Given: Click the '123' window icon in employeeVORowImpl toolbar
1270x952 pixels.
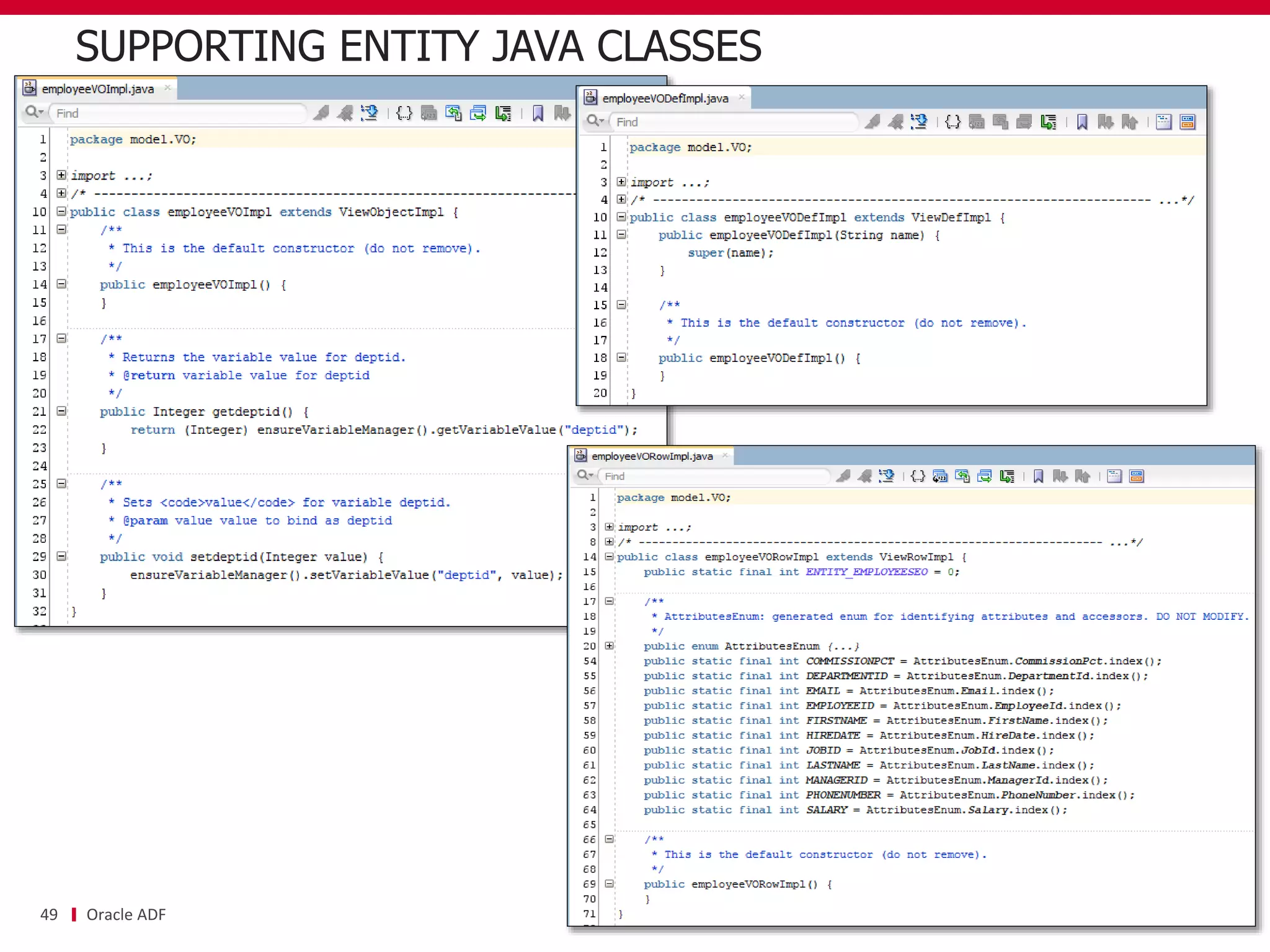Looking at the screenshot, I should [x=940, y=476].
